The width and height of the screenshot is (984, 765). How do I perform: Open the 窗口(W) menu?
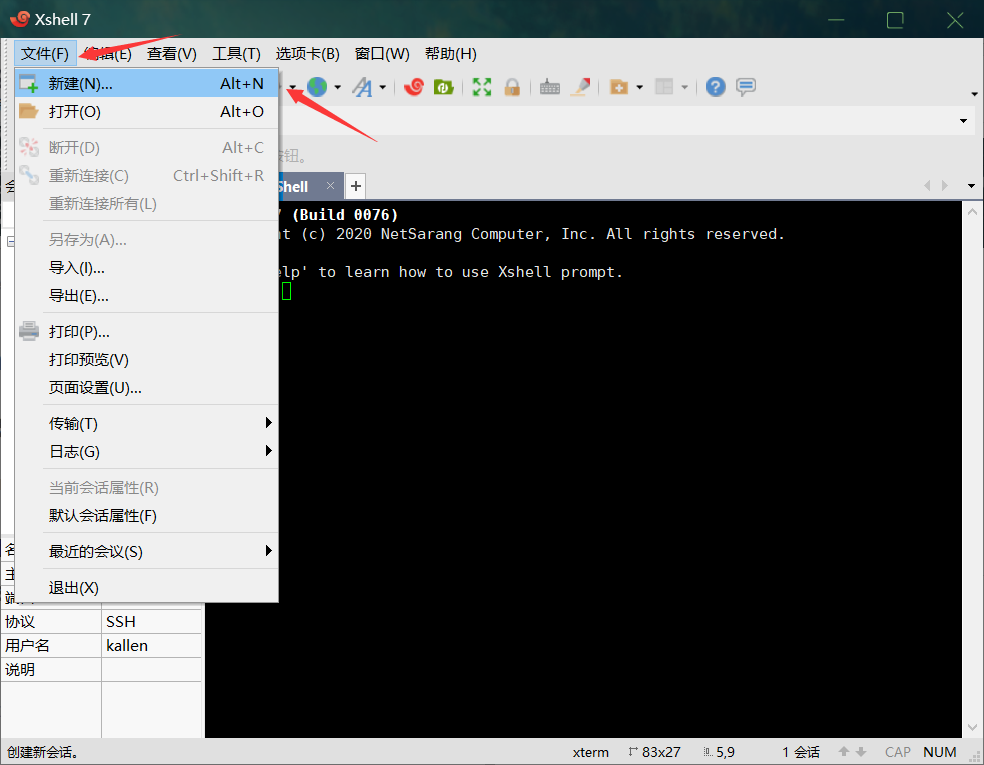(382, 54)
